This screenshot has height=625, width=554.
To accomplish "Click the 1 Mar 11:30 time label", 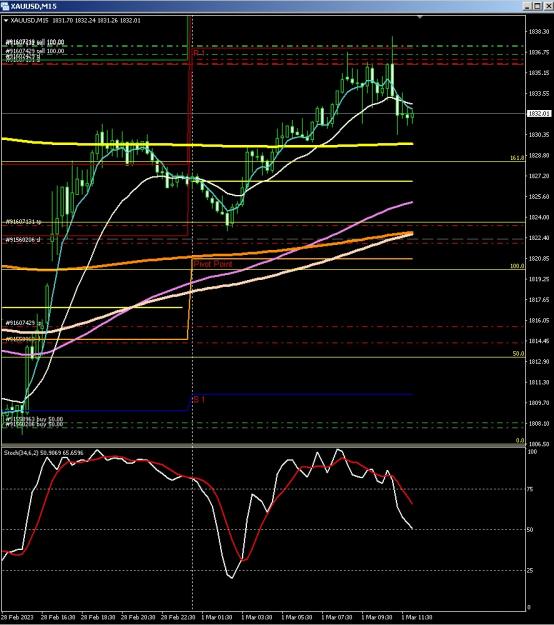I will [x=416, y=617].
